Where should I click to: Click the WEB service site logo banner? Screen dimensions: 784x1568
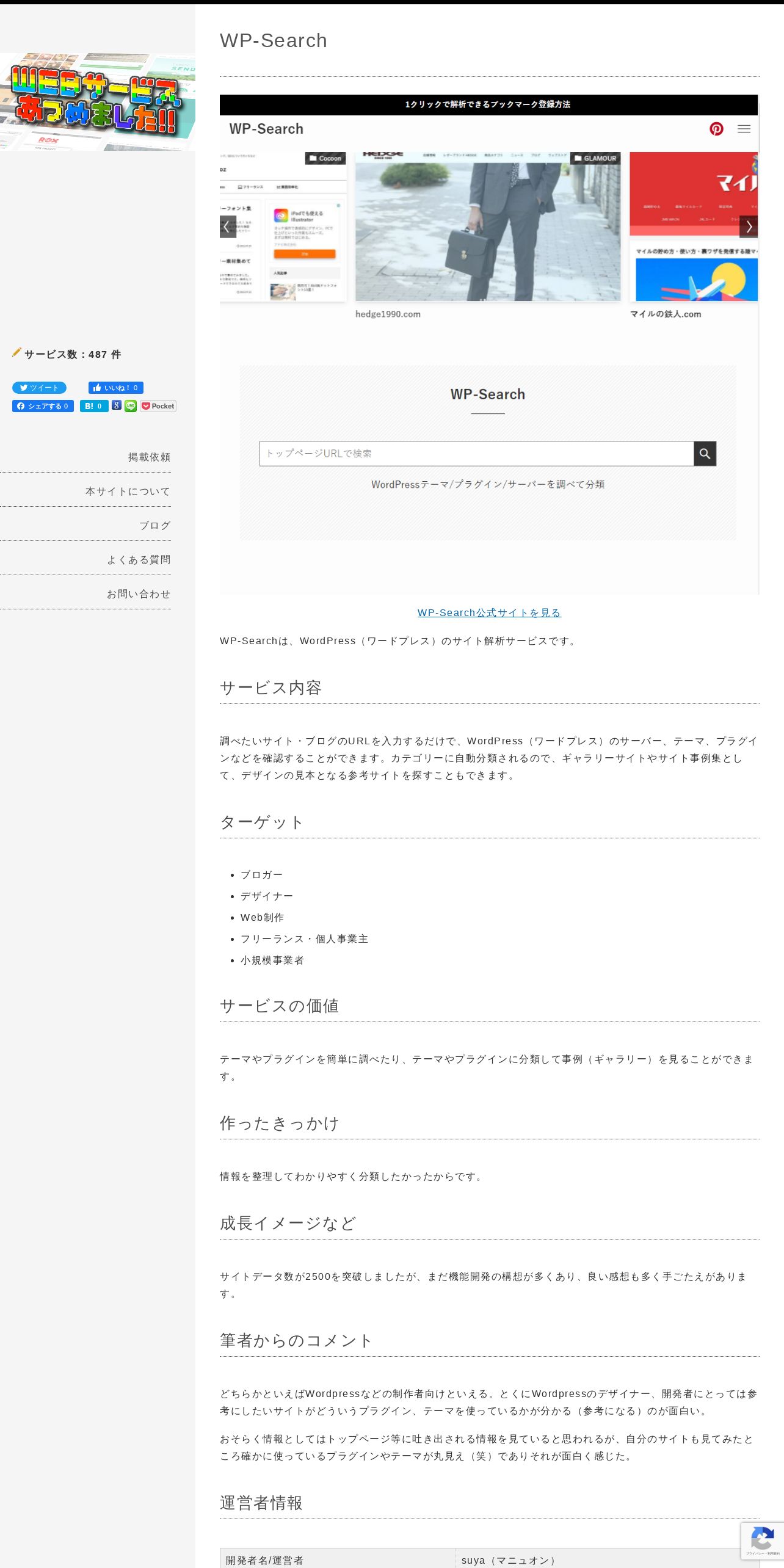pyautogui.click(x=98, y=102)
